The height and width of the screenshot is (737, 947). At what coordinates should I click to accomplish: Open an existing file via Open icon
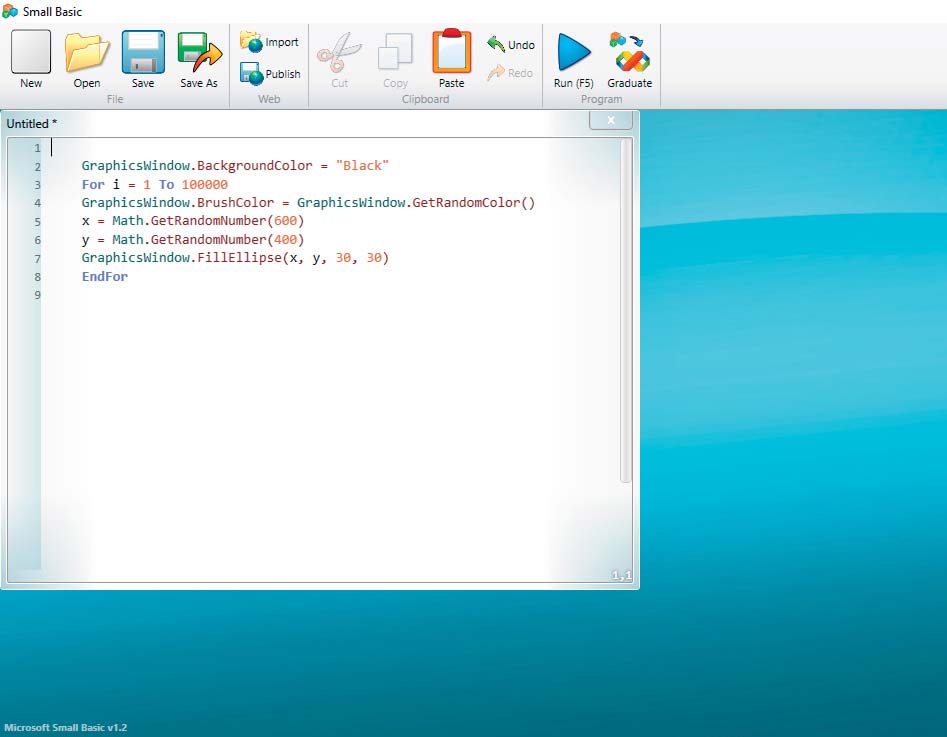(x=87, y=59)
